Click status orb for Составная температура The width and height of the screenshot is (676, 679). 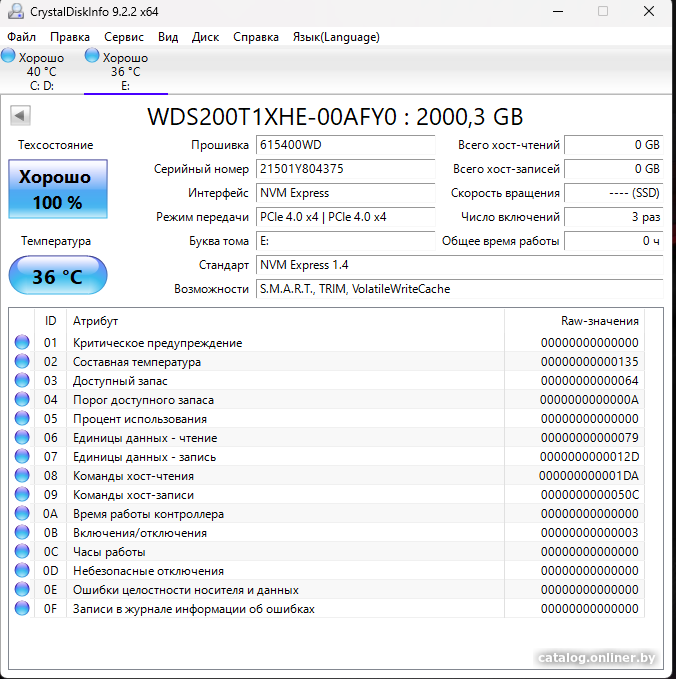tap(22, 361)
